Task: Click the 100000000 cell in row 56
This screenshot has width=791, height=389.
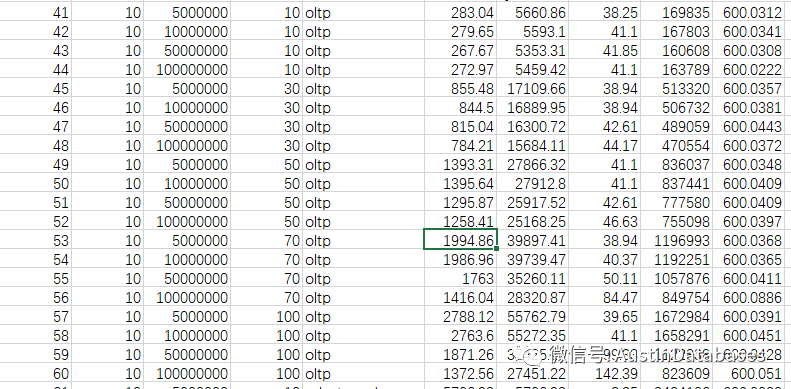Action: [187, 297]
